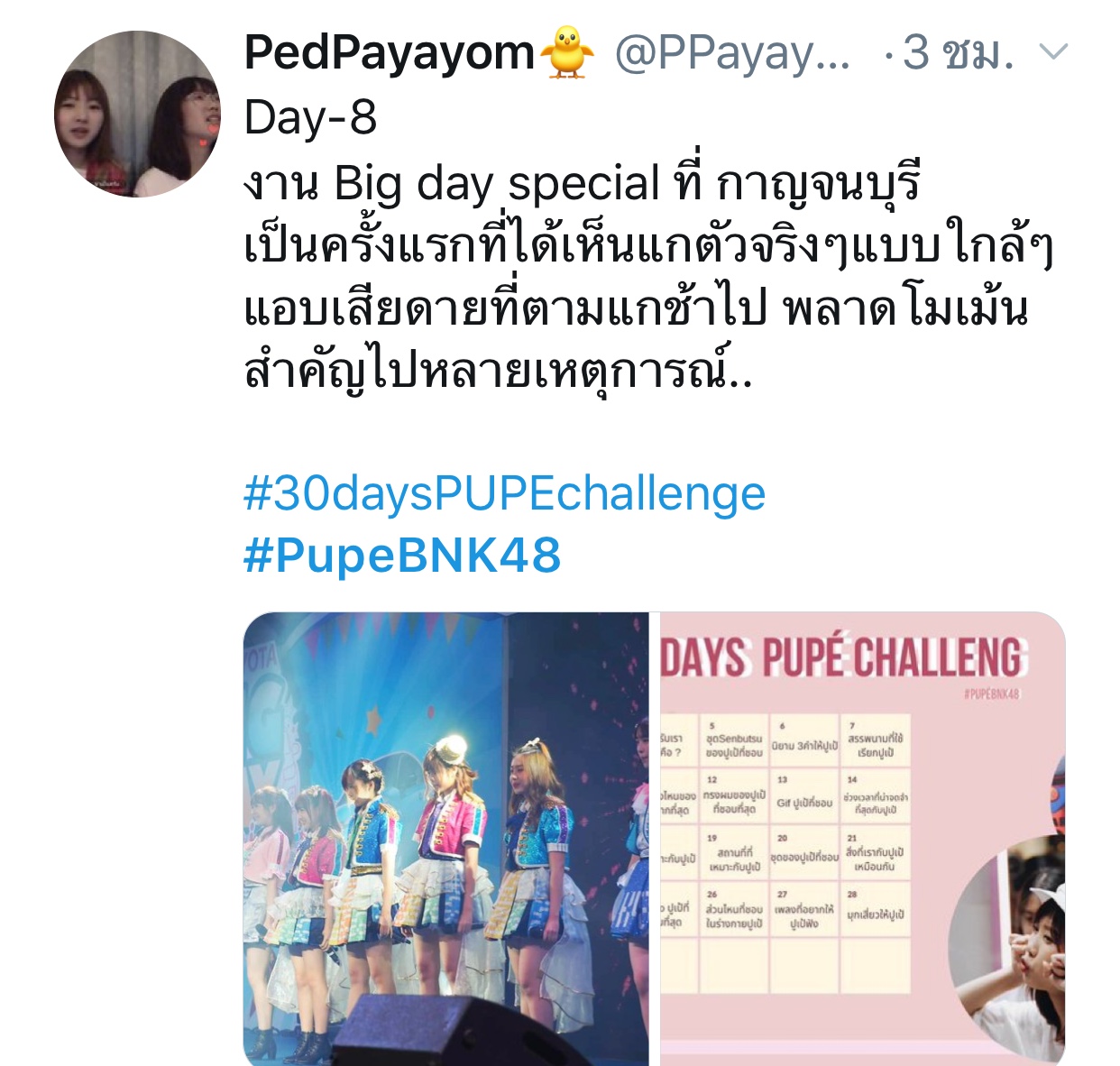
Task: Open the 3 ชม. timestamp
Action: tap(958, 52)
